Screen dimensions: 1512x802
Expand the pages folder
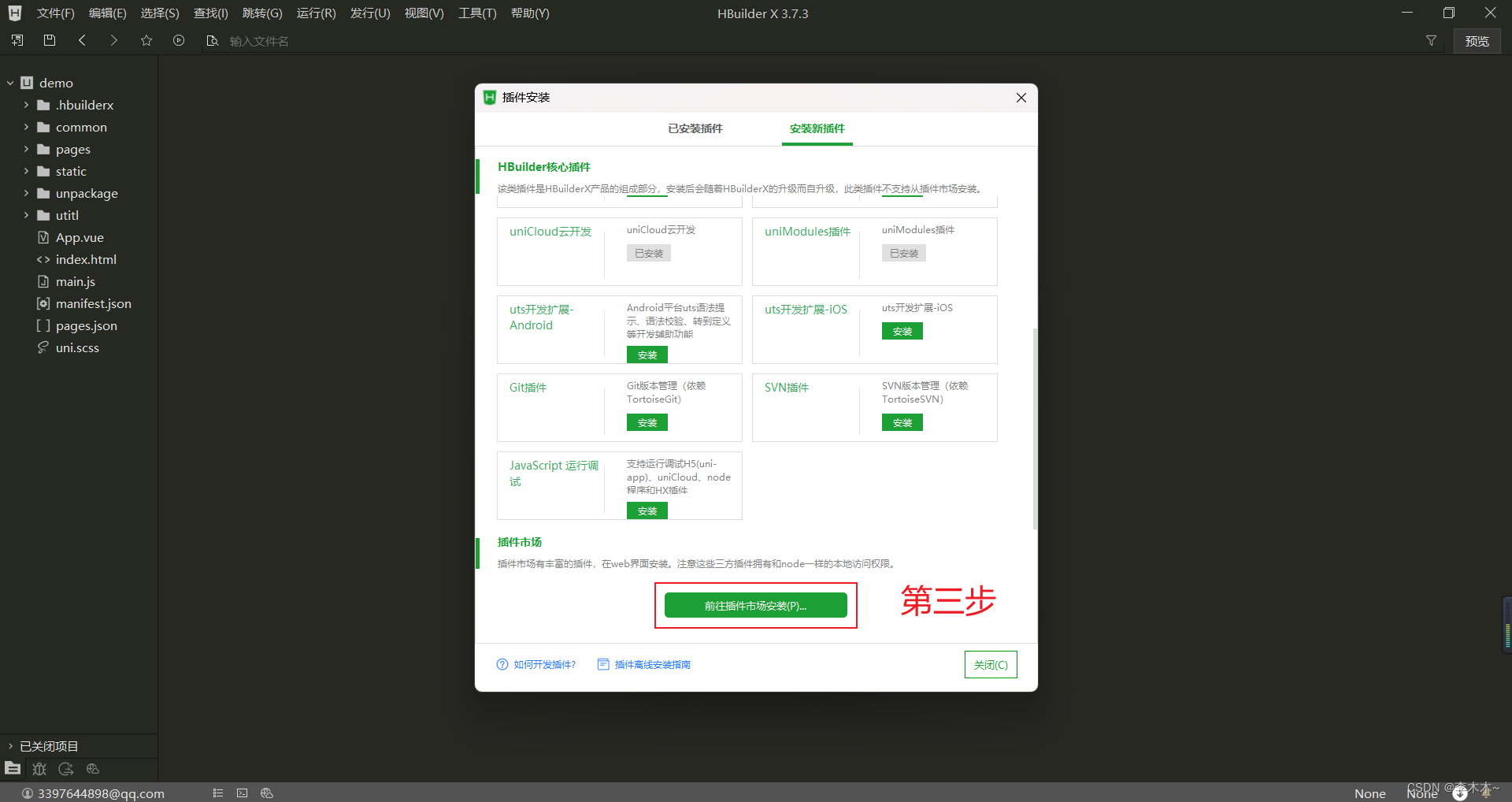click(26, 149)
